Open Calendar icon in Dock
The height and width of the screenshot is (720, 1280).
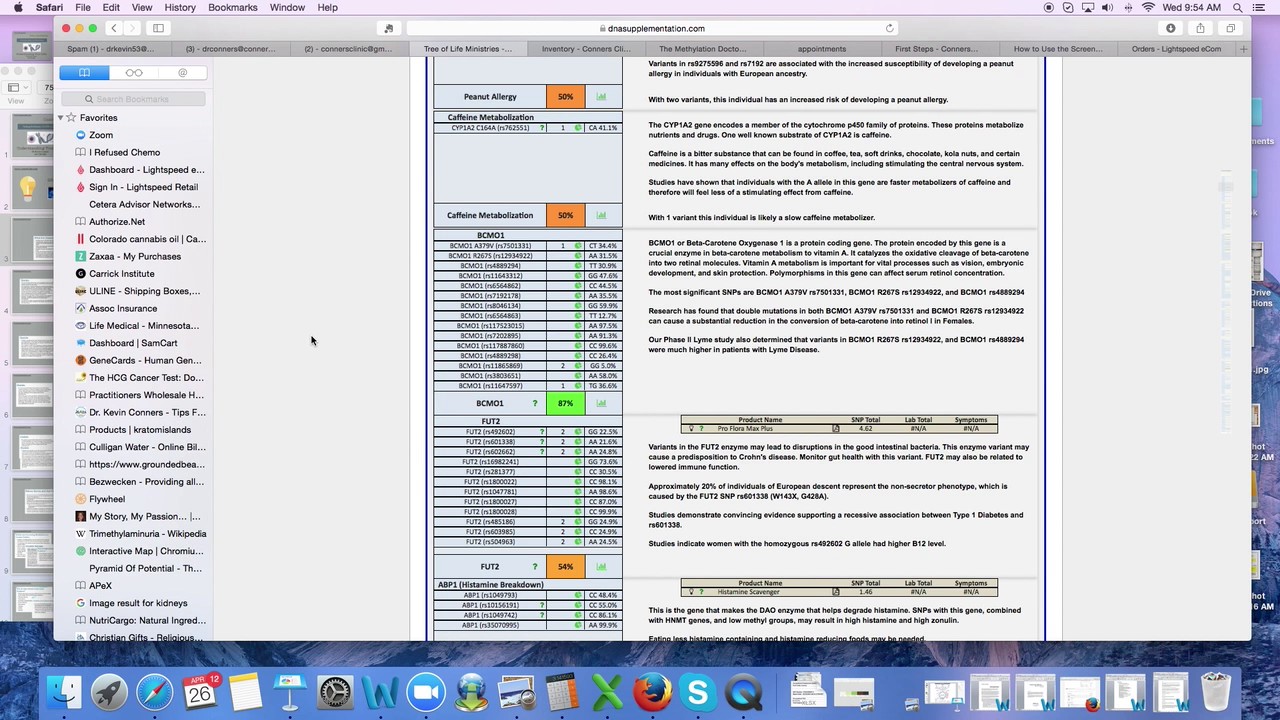200,692
